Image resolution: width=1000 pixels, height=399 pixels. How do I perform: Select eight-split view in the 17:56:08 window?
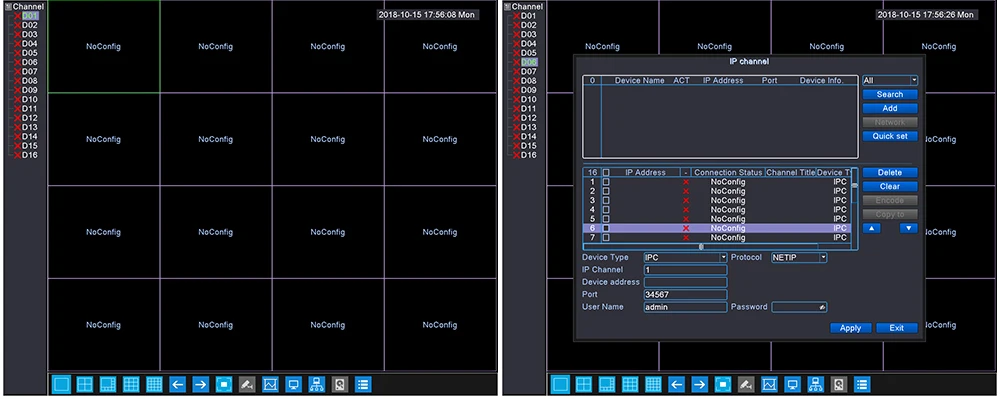click(x=108, y=384)
